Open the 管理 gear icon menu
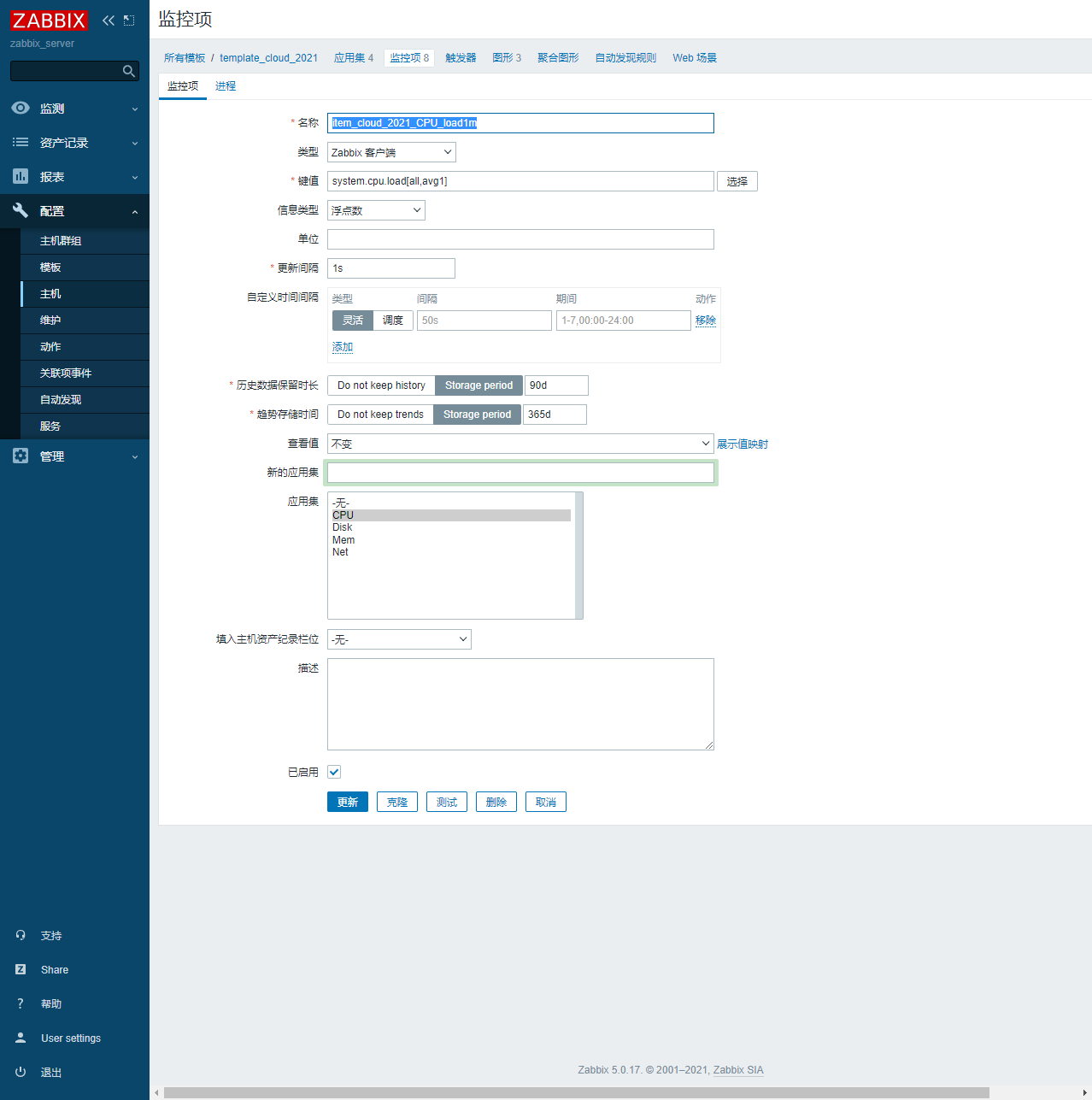 21,456
